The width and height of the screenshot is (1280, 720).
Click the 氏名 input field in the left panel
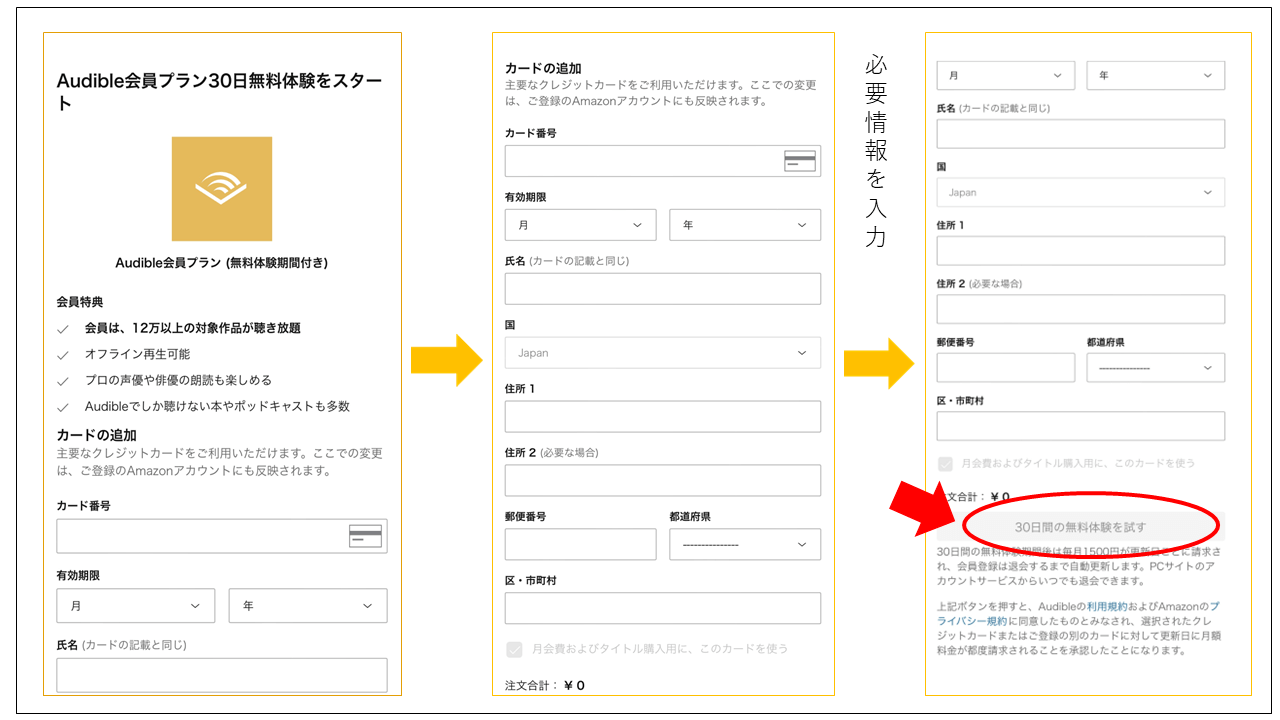point(221,675)
